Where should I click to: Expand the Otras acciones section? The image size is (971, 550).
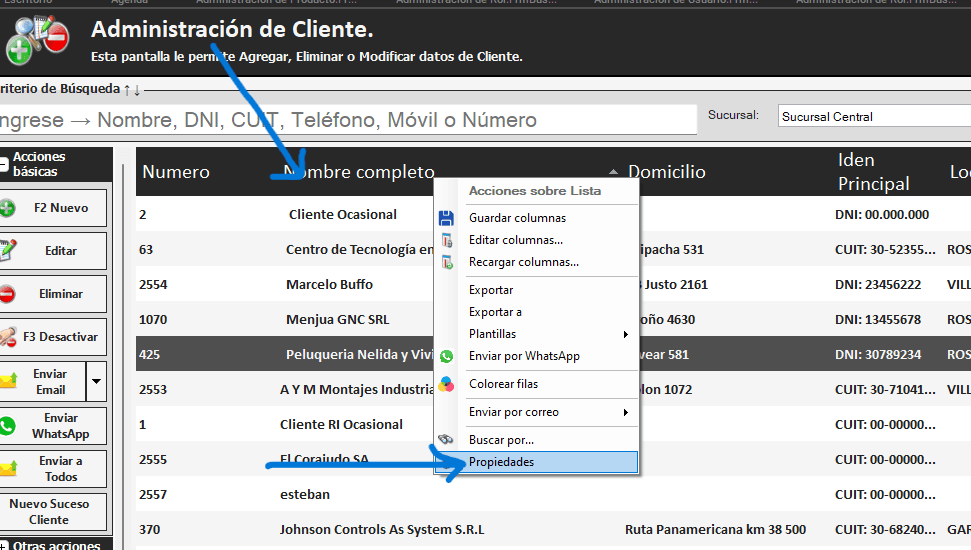[x=4, y=545]
